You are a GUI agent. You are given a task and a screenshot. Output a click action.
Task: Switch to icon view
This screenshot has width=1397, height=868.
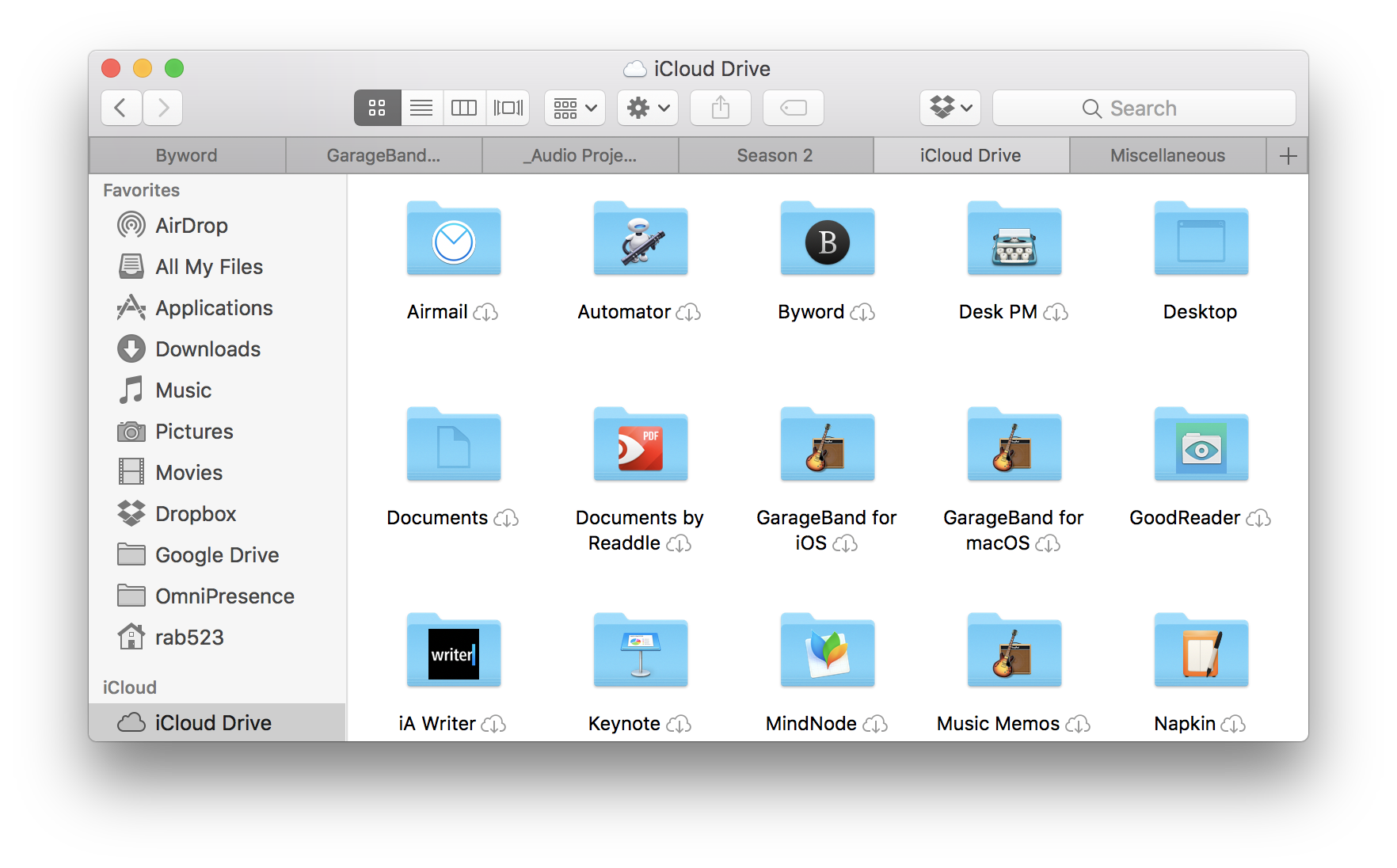(x=377, y=108)
